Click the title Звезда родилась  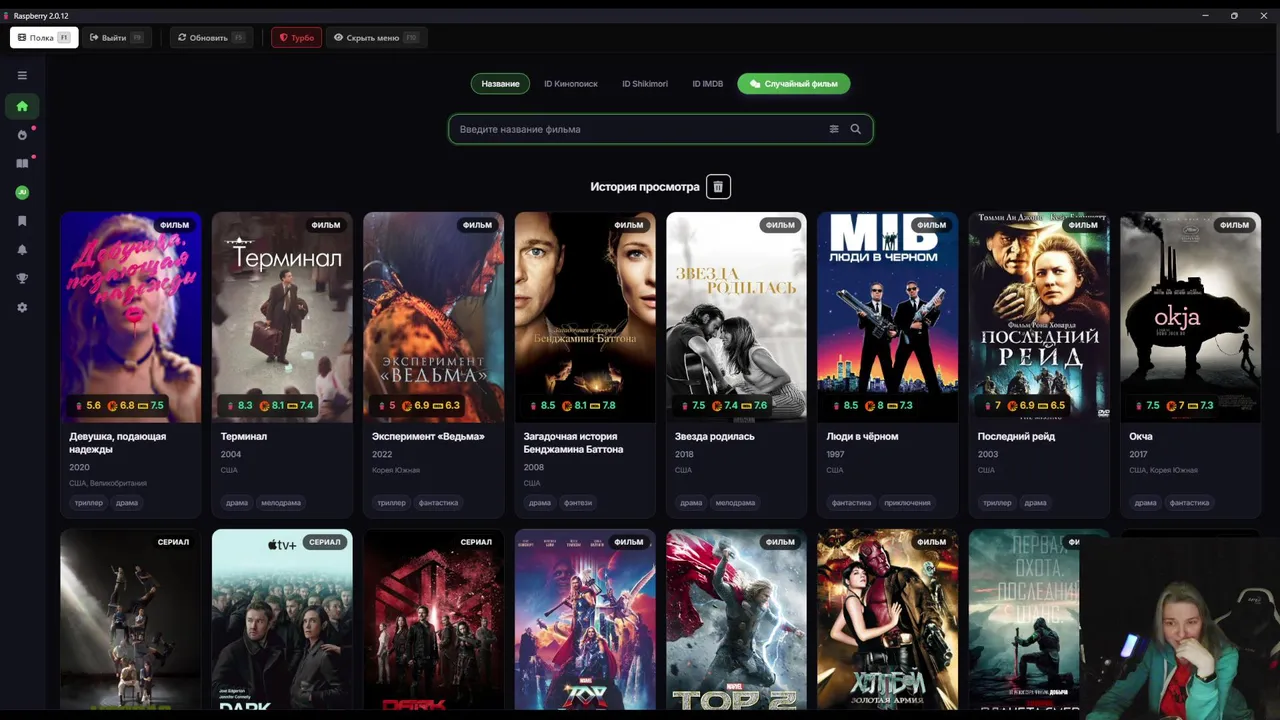[715, 437]
